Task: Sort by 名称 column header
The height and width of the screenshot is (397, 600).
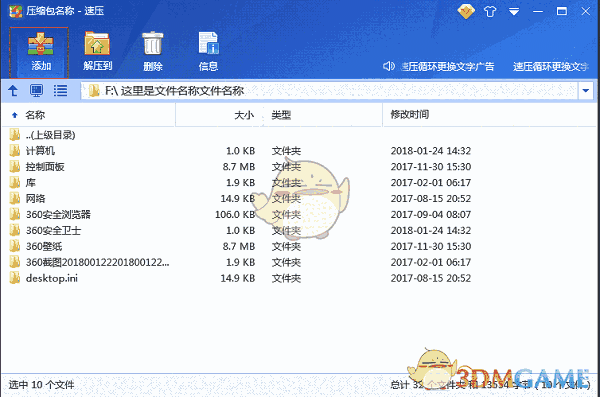Action: pos(35,115)
